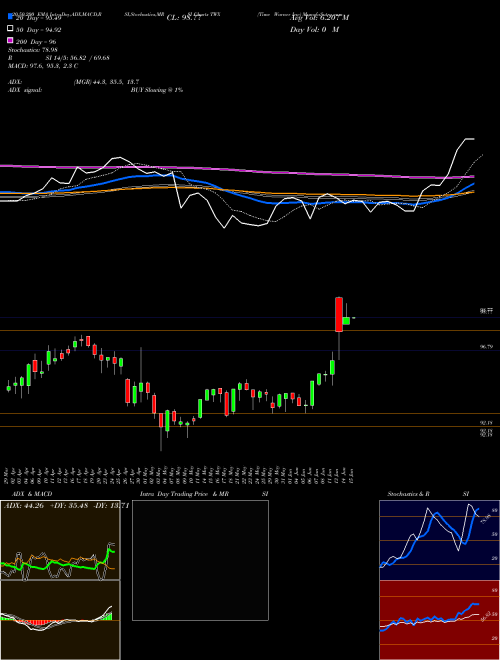Click the '+DY: 35.48' readout in ADX panel
This screenshot has height=660, width=500.
click(69, 506)
